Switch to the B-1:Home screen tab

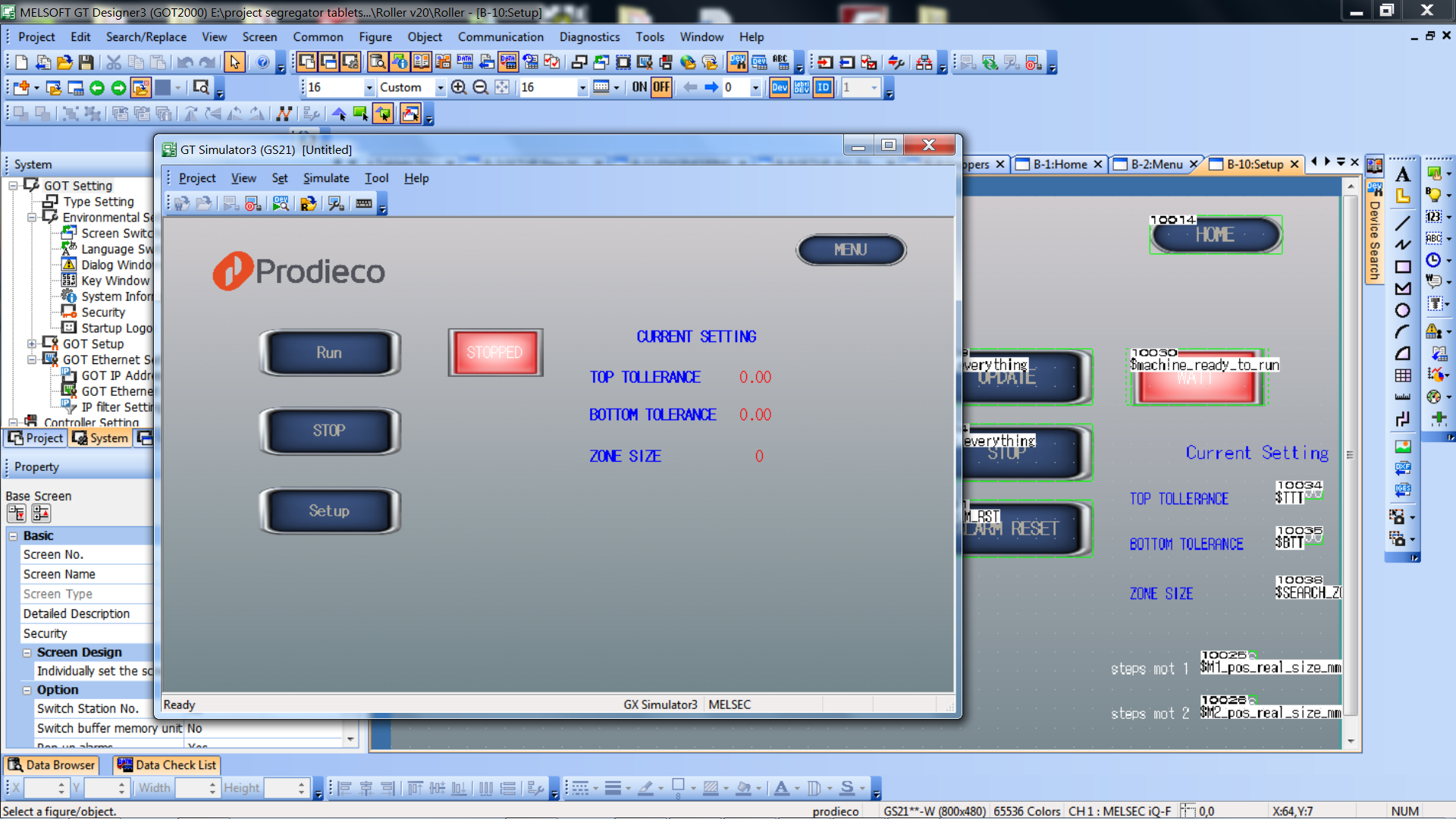[1059, 165]
